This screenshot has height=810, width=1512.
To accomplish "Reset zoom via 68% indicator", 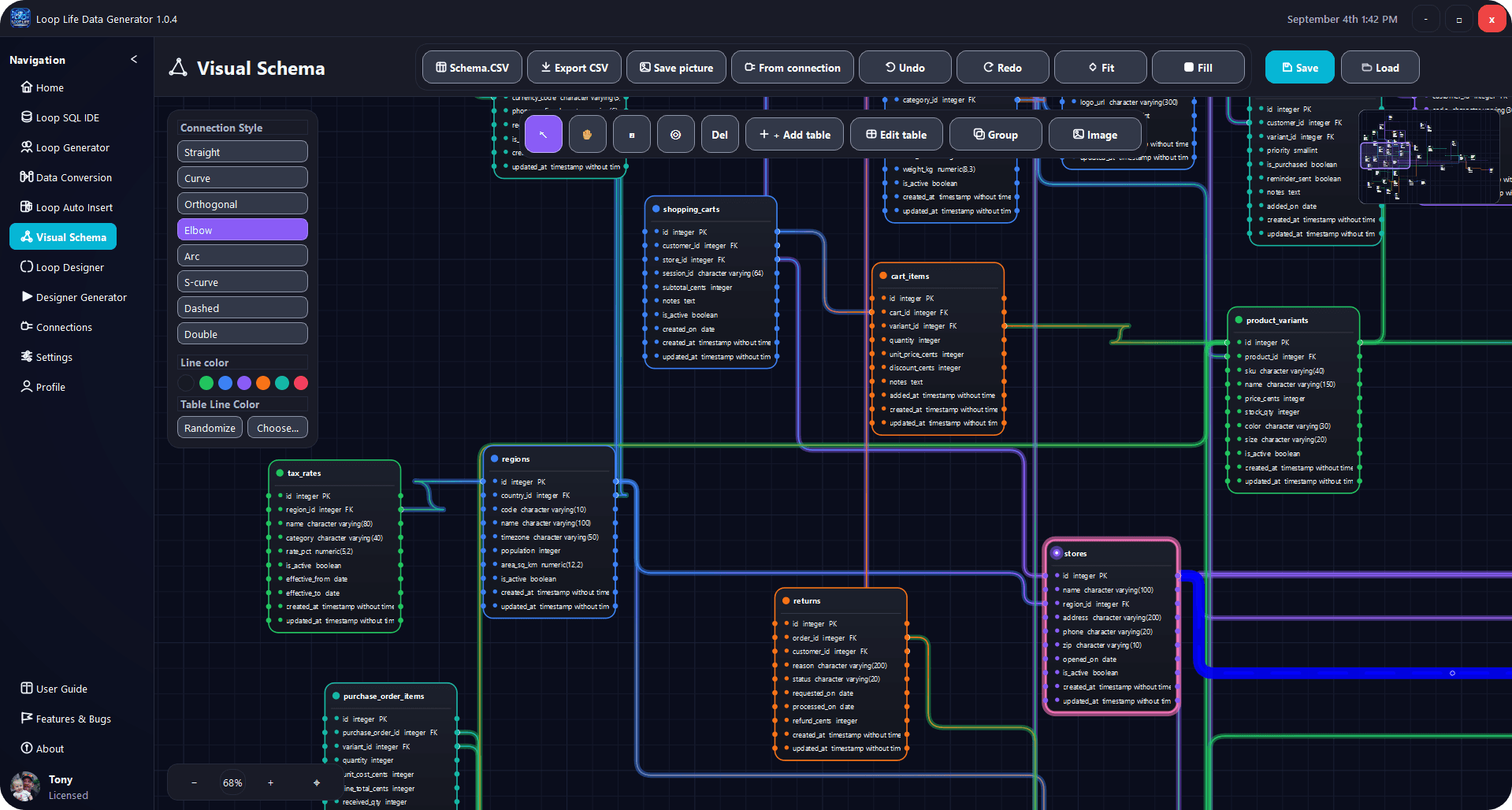I will 232,782.
